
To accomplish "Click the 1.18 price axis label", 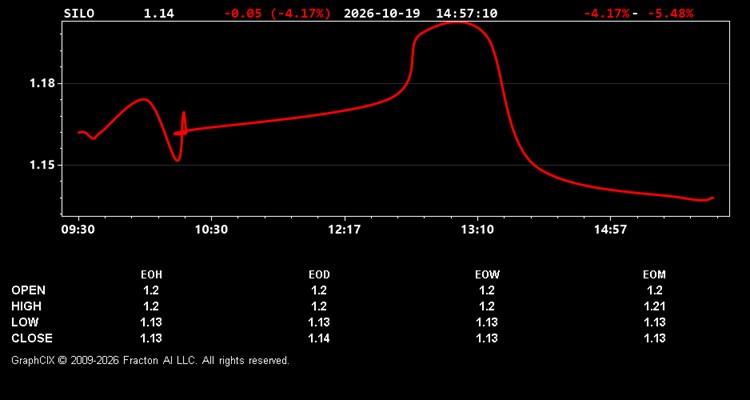I will [x=42, y=83].
